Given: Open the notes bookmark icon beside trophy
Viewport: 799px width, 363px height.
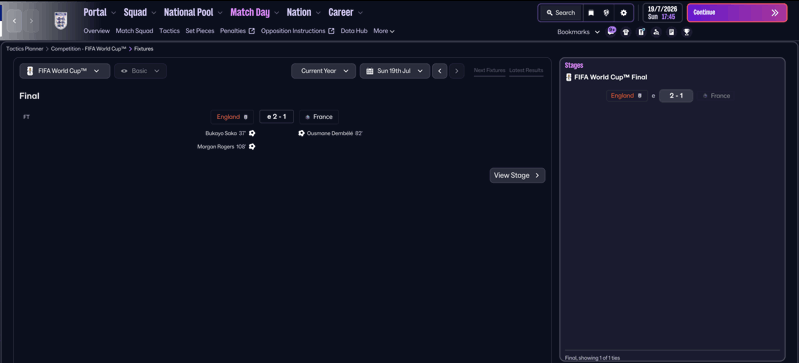Looking at the screenshot, I should tap(672, 32).
